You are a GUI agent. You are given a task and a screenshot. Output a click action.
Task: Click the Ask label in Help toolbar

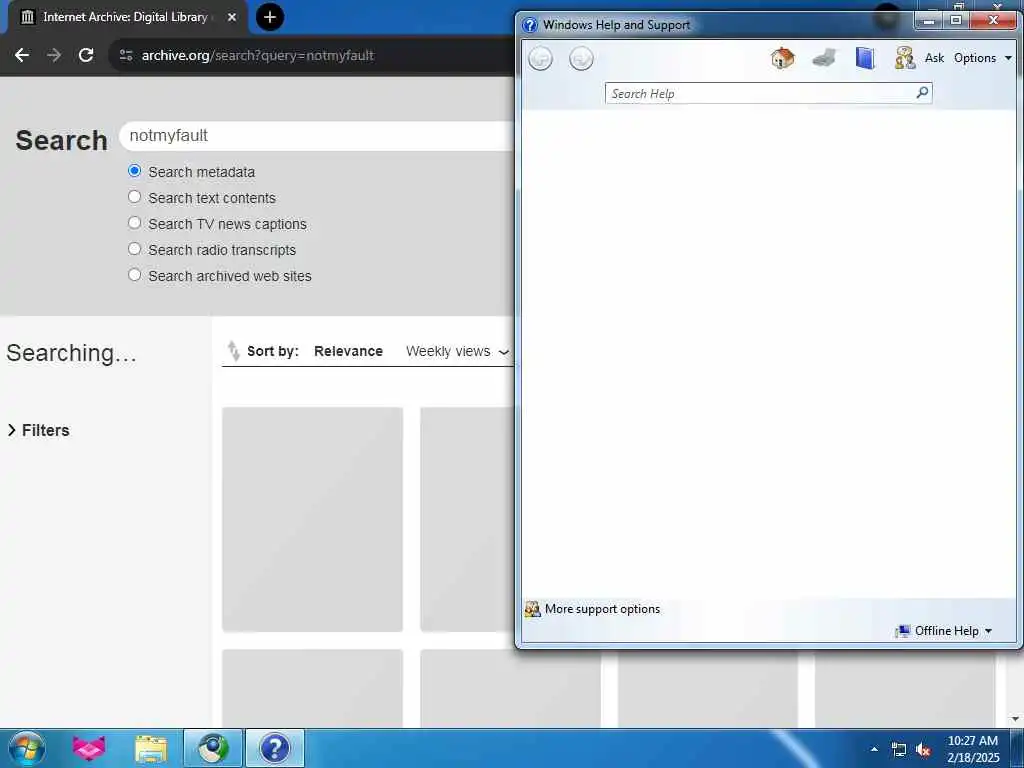(x=934, y=58)
